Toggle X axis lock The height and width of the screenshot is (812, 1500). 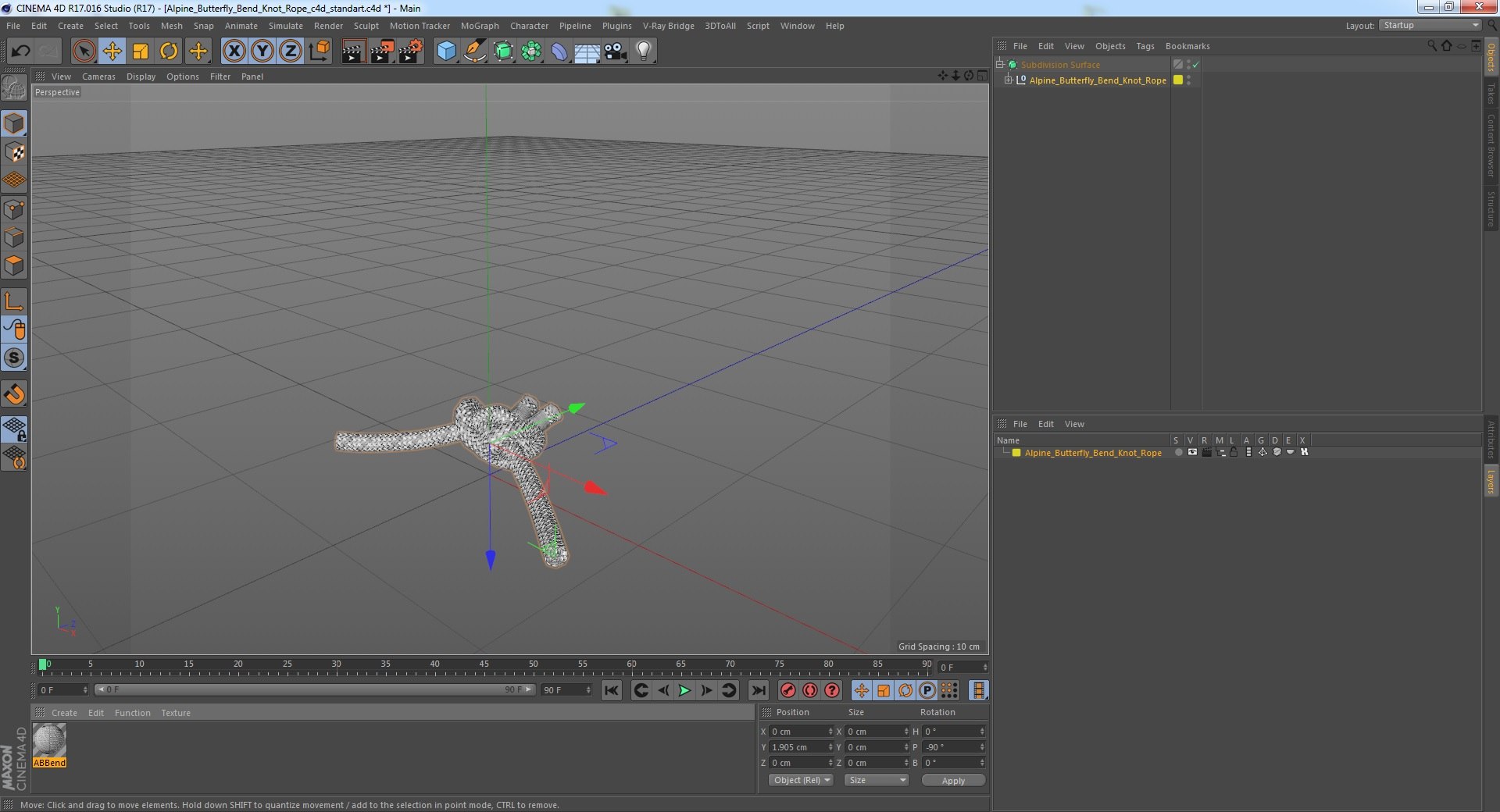coord(234,52)
